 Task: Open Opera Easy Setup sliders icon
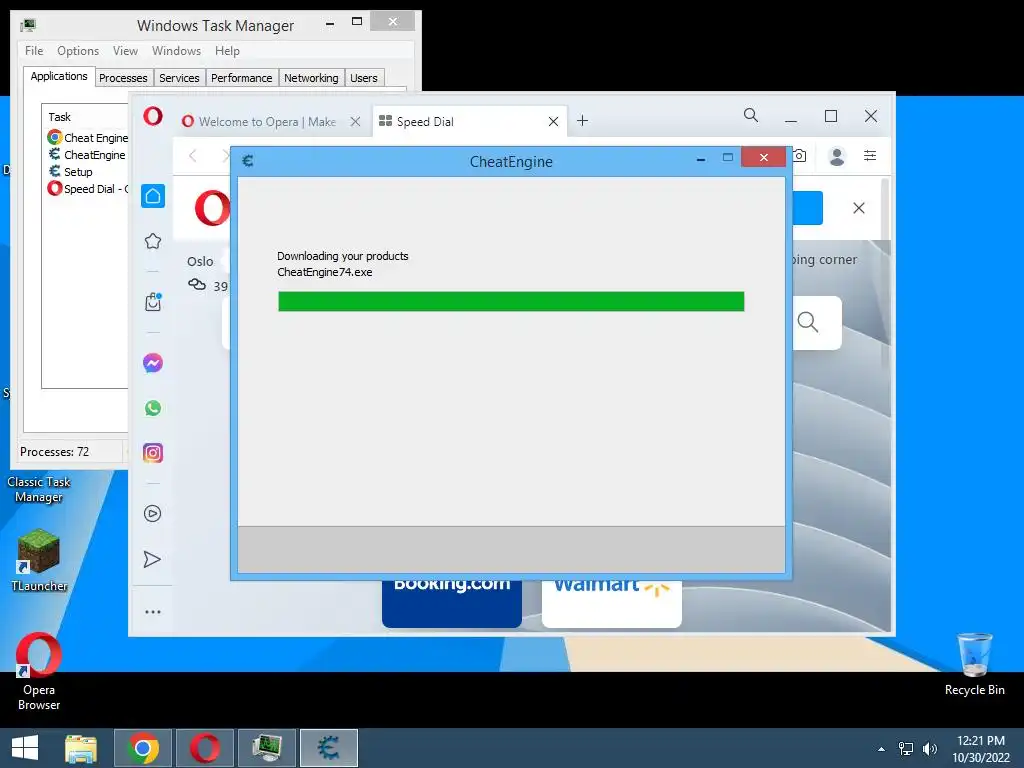point(870,155)
